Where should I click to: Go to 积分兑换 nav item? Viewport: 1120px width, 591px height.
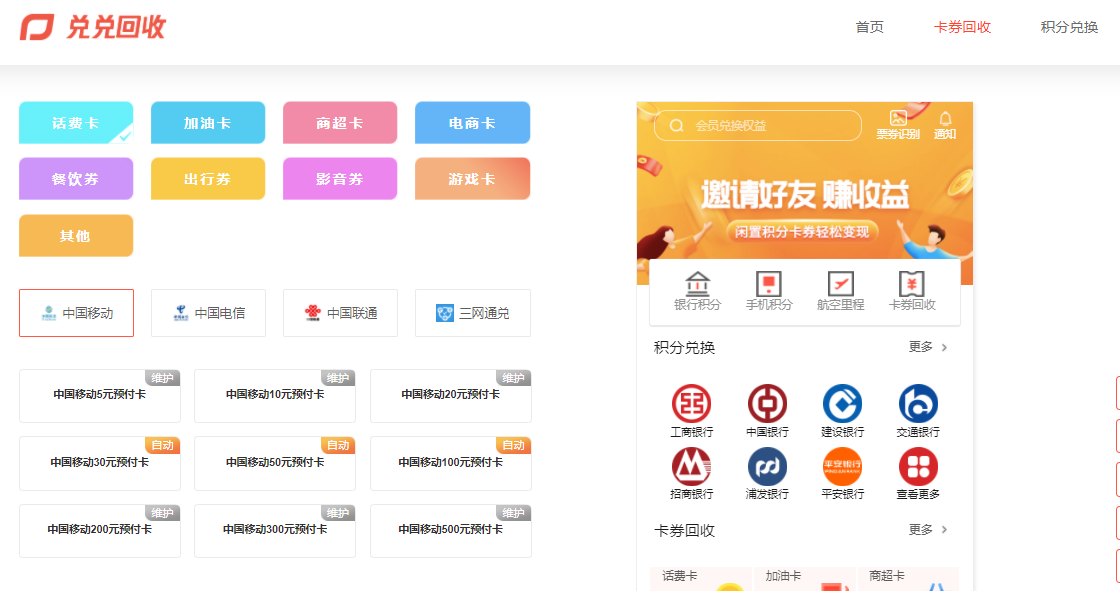(1069, 27)
